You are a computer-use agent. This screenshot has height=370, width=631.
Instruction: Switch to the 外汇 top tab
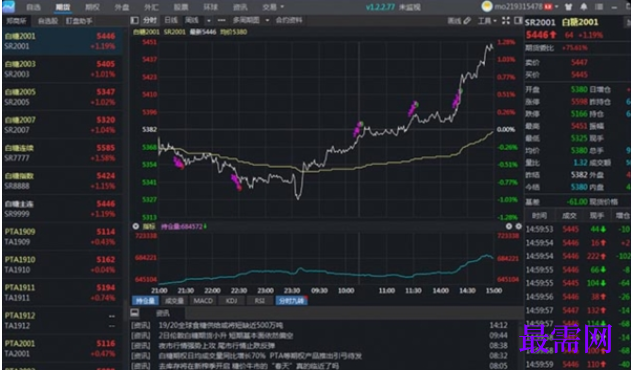tap(151, 7)
